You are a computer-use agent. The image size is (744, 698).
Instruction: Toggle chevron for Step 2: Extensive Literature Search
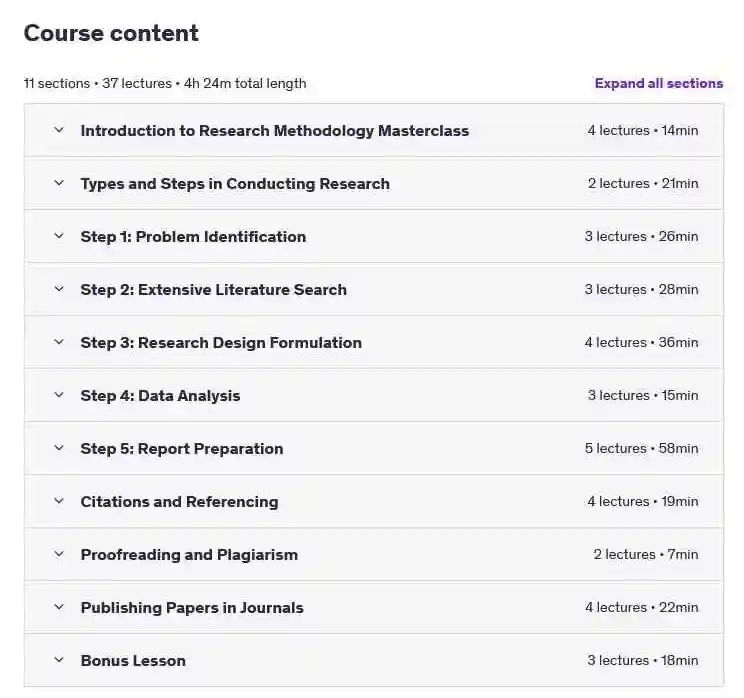tap(59, 289)
